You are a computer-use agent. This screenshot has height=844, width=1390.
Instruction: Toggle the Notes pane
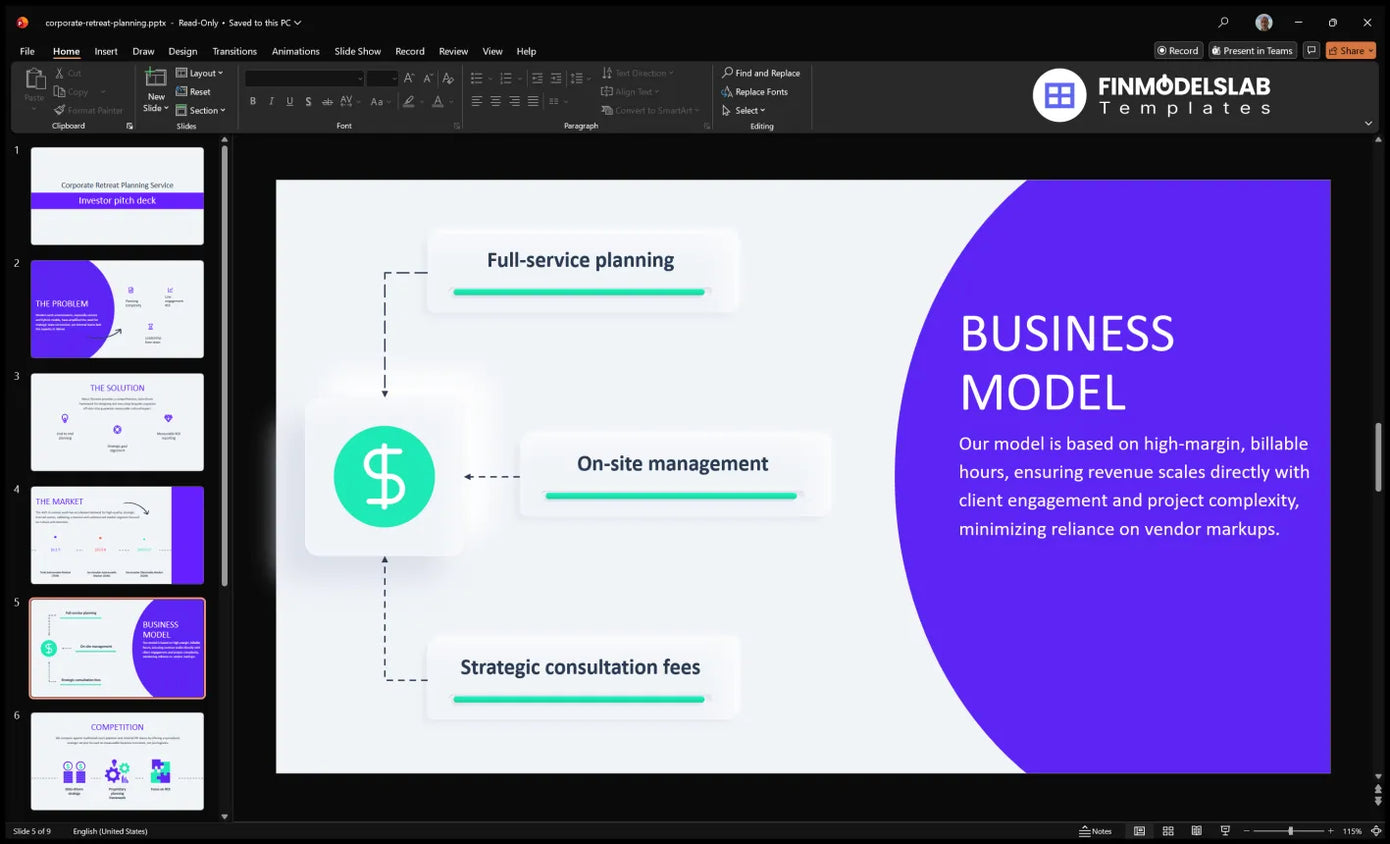1096,831
